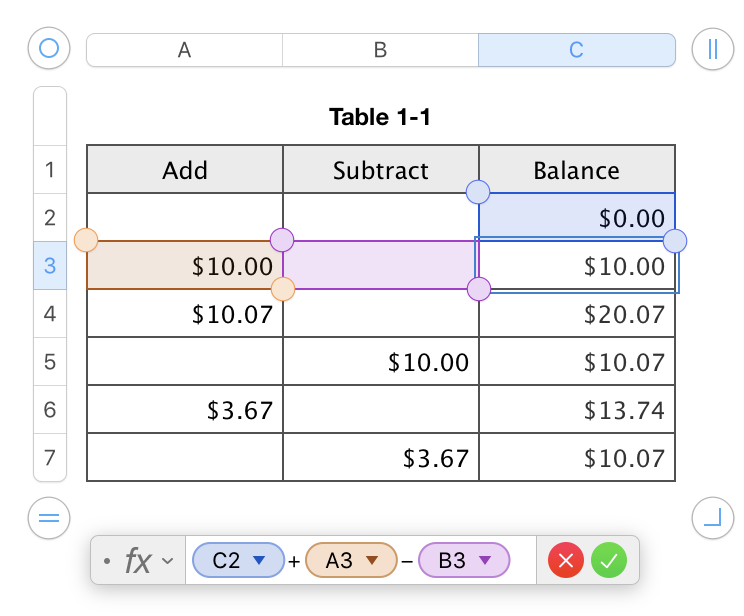Screen dimensions: 744x616
Task: Accept the formula with green checkmark
Action: tap(608, 561)
